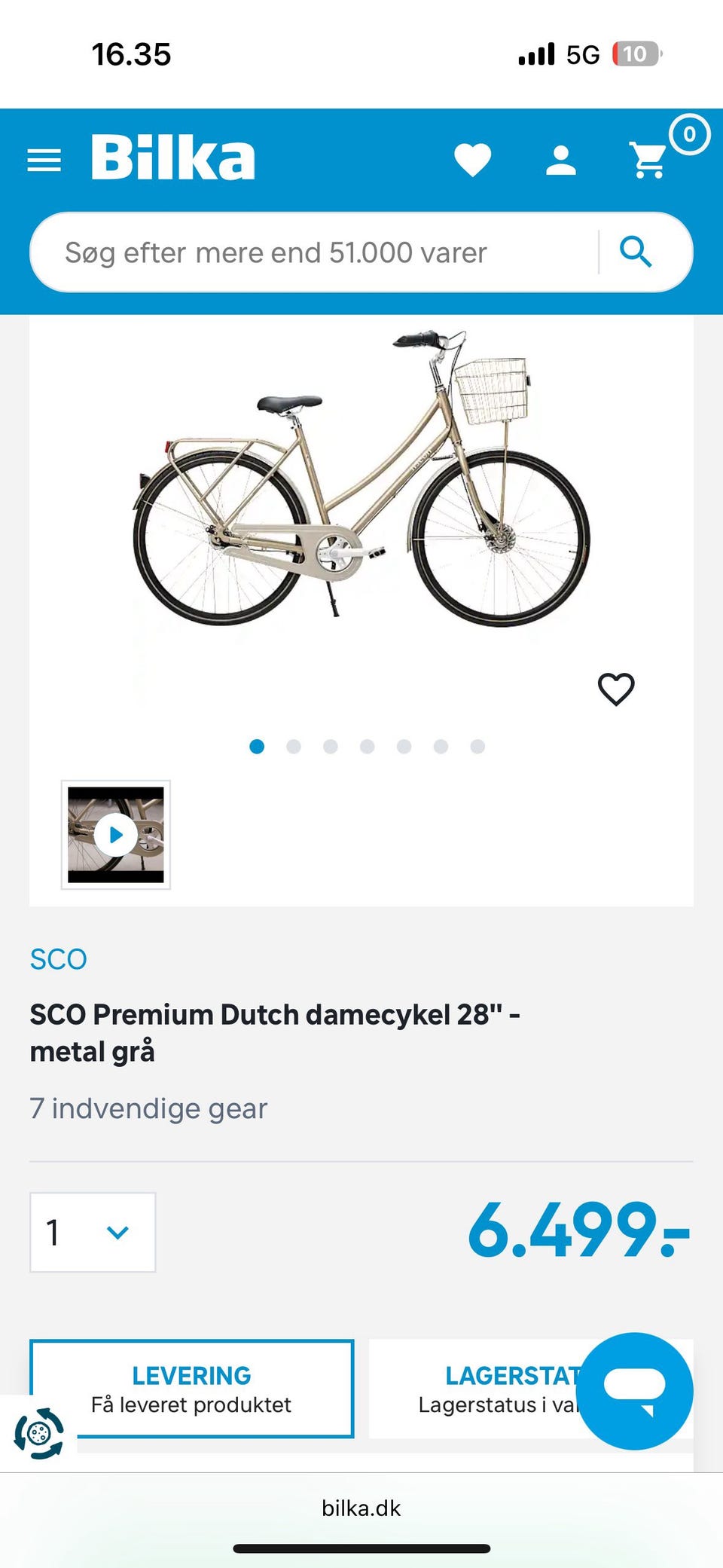Select fourth image carousel dot
Screen dimensions: 723x1568
point(368,747)
